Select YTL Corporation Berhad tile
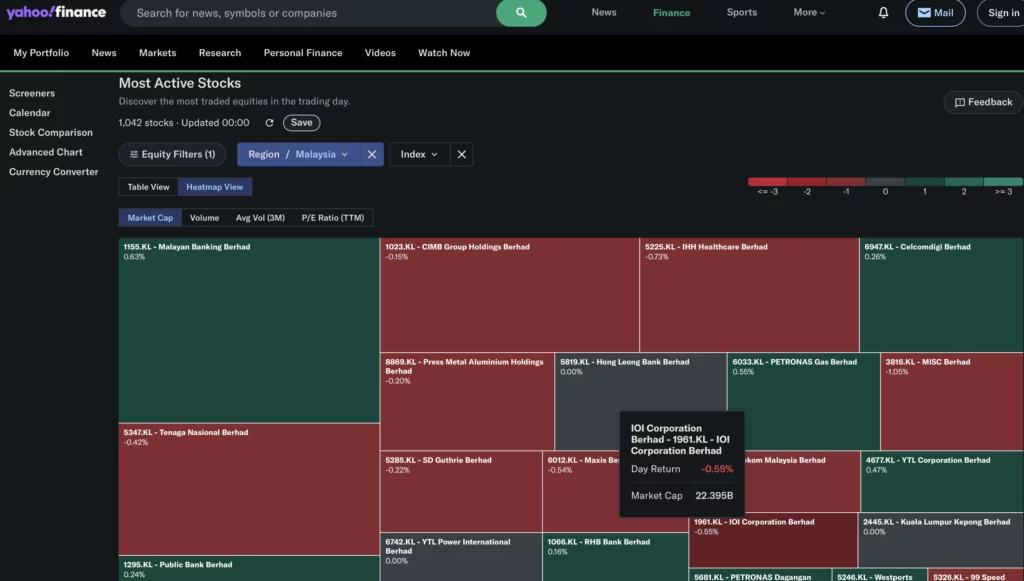Image resolution: width=1024 pixels, height=581 pixels. tap(942, 482)
